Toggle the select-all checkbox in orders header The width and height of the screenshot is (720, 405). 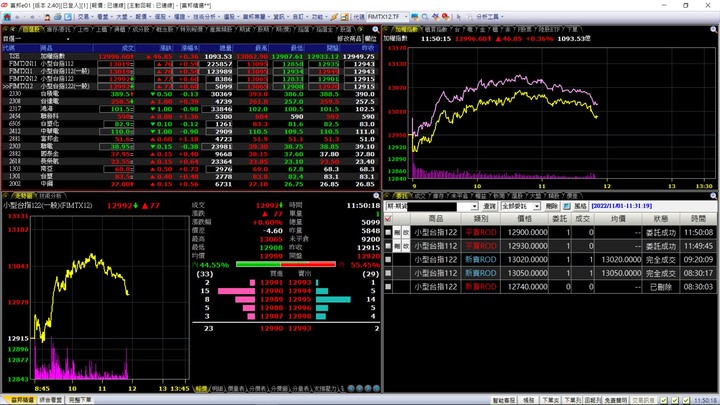[388, 219]
